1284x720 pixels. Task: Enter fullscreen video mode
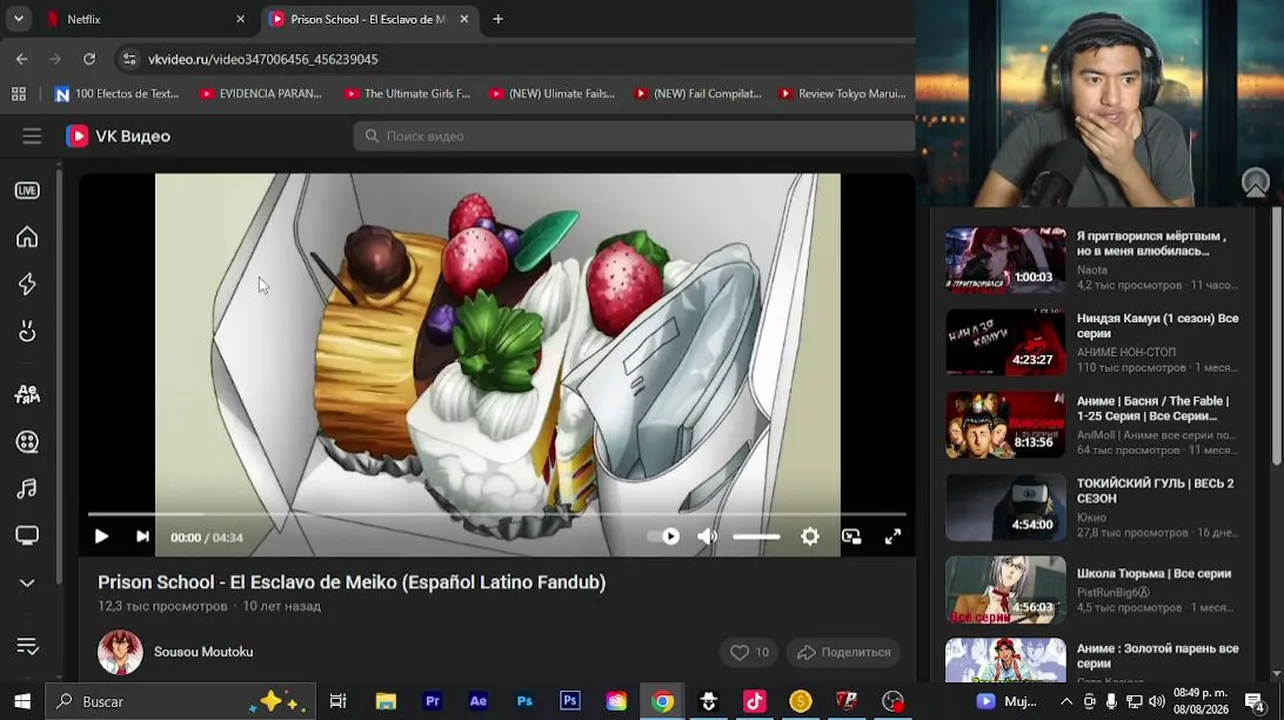click(x=893, y=537)
